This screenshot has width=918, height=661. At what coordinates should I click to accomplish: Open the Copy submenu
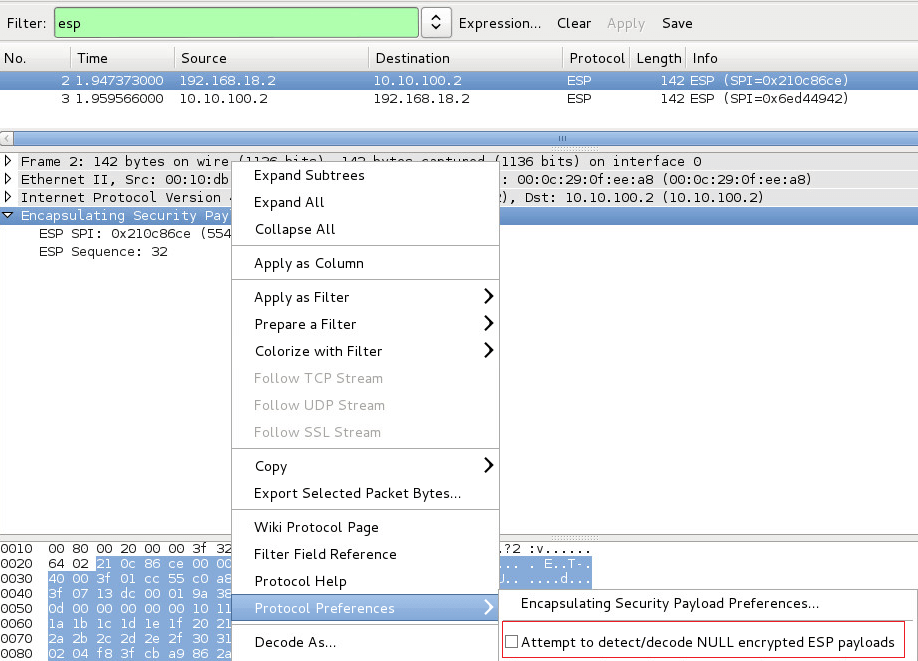tap(365, 466)
